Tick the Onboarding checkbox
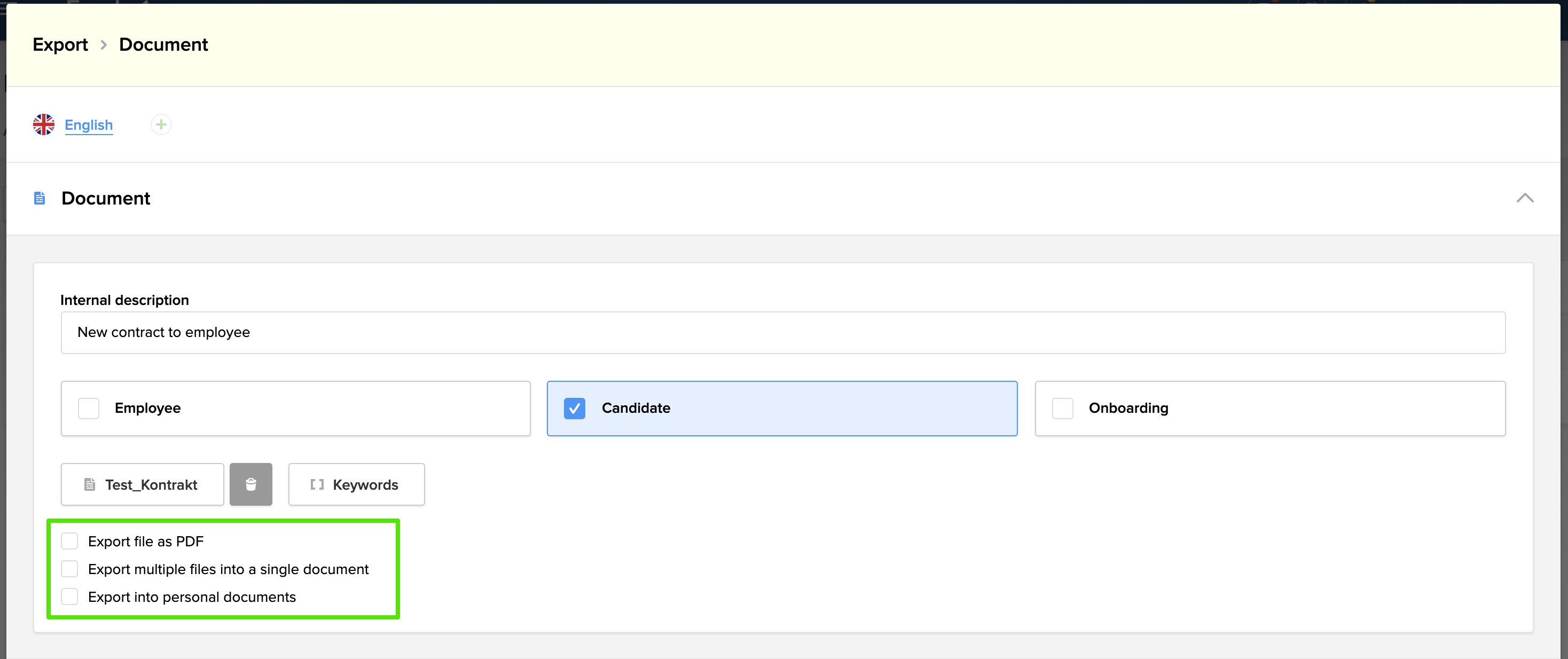This screenshot has width=1568, height=659. tap(1062, 409)
